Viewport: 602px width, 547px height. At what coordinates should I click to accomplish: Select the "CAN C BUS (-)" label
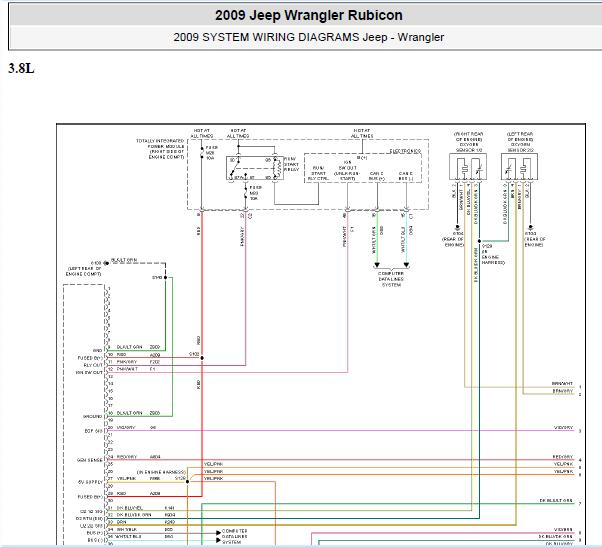405,176
